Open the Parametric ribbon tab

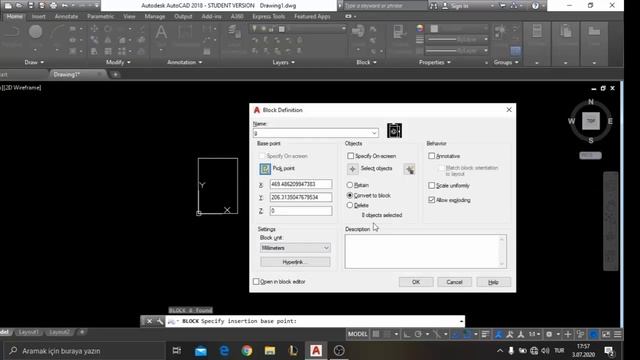(100, 16)
